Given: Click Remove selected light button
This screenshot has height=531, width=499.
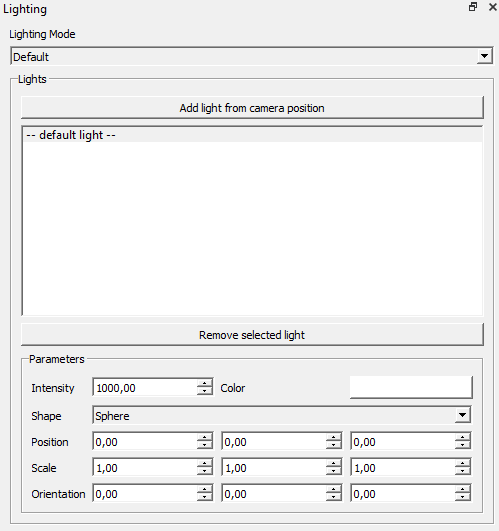Looking at the screenshot, I should (x=252, y=335).
